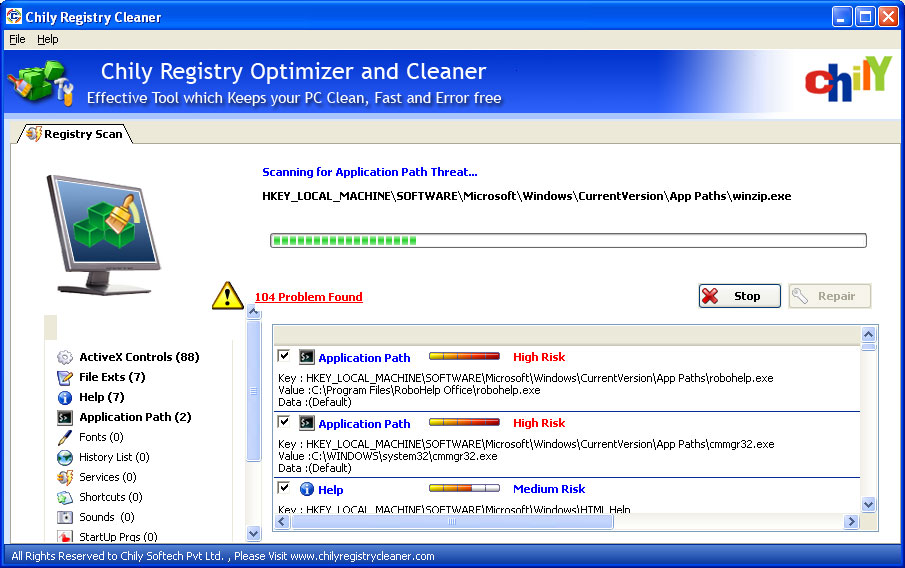The height and width of the screenshot is (568, 905).
Task: Click the Services icon in category list
Action: 65,477
